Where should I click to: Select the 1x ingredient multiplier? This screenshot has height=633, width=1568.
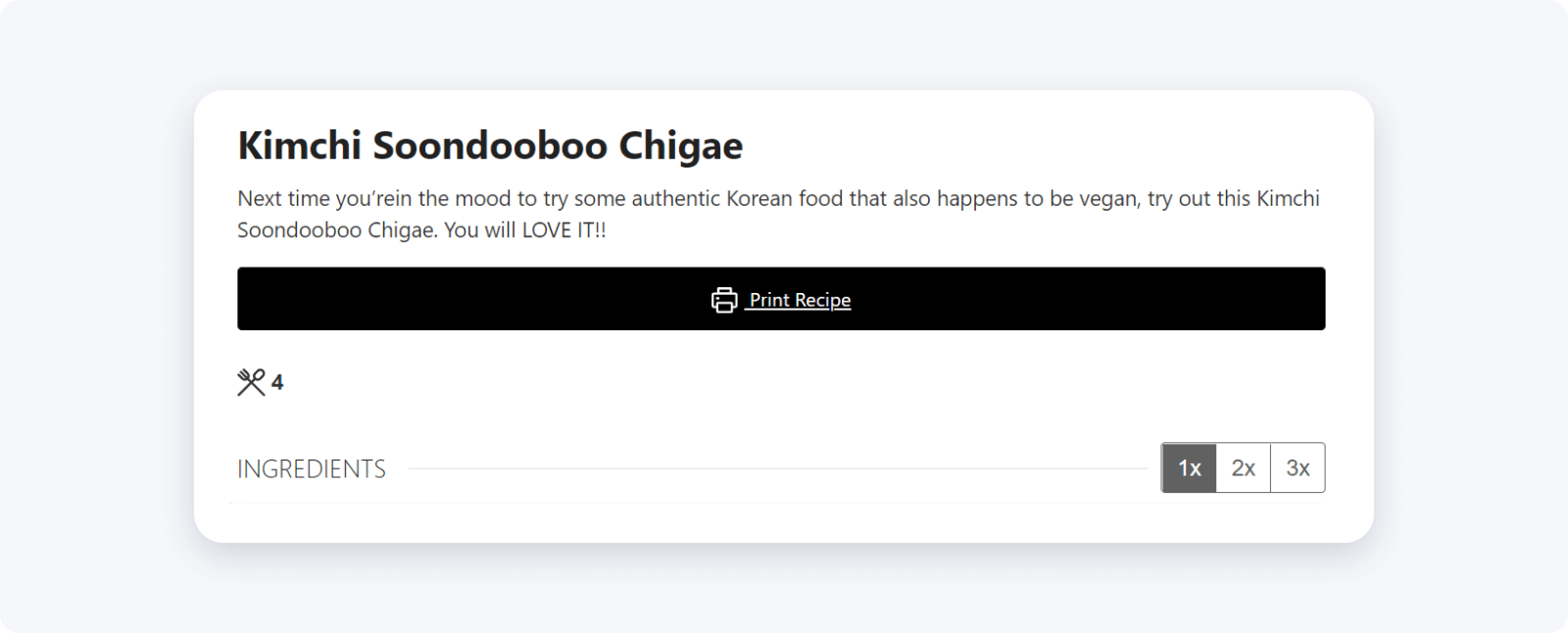click(1189, 468)
